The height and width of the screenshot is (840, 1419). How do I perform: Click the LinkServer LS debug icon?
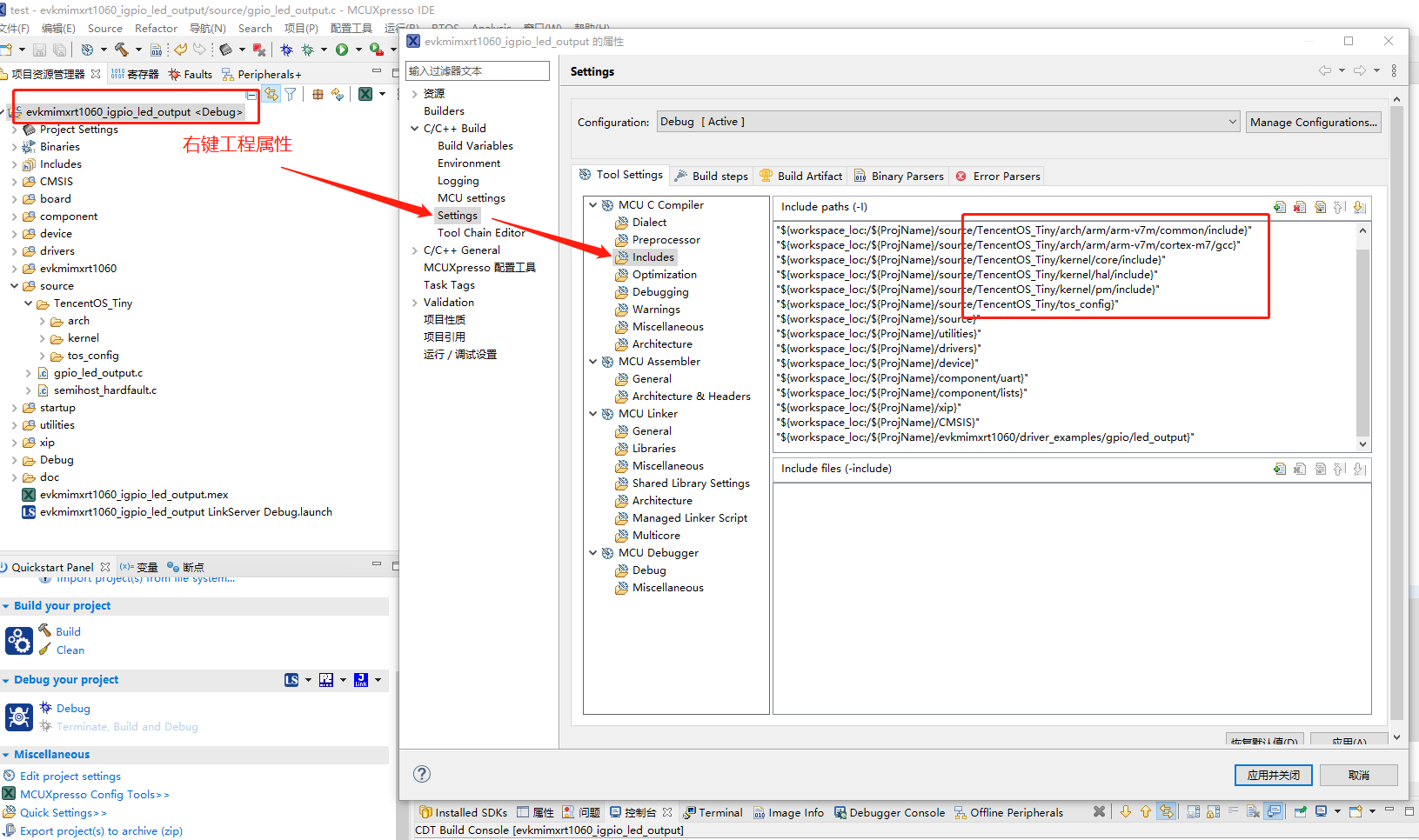pos(291,680)
